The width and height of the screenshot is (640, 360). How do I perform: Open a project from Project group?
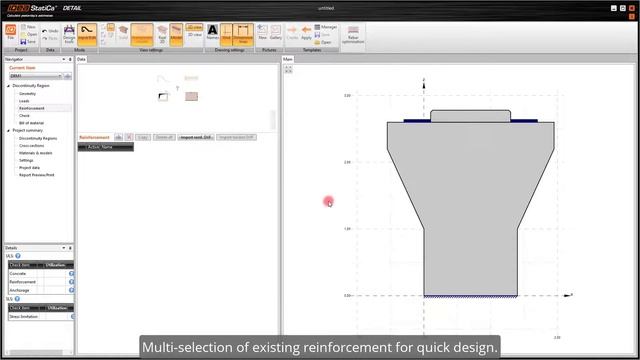point(29,34)
